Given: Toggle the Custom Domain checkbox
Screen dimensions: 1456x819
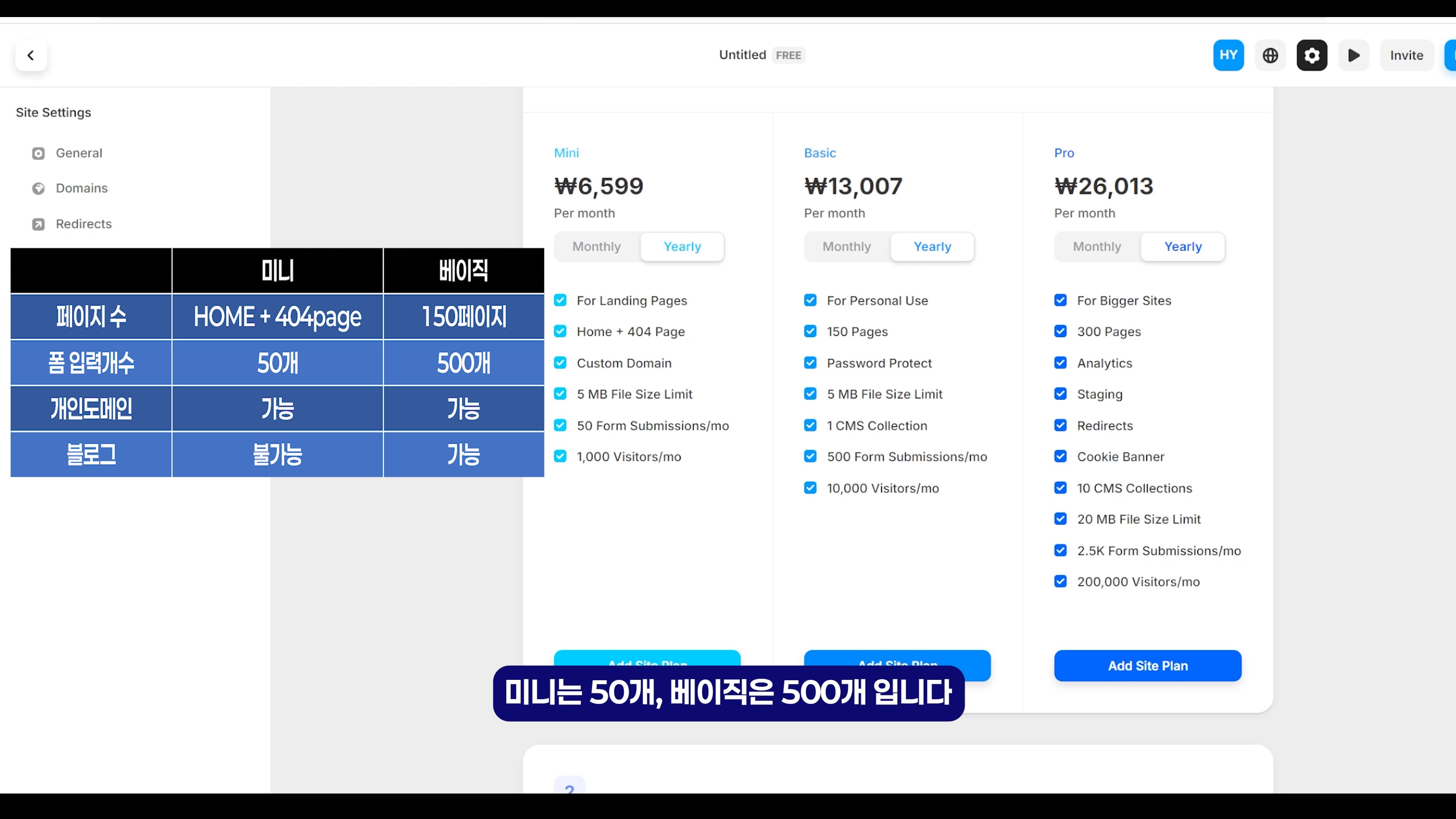Looking at the screenshot, I should click(x=560, y=363).
